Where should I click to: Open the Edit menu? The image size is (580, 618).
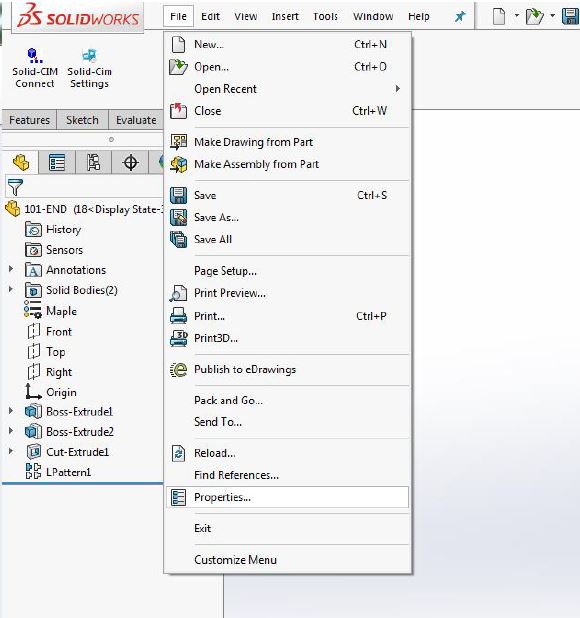tap(210, 17)
